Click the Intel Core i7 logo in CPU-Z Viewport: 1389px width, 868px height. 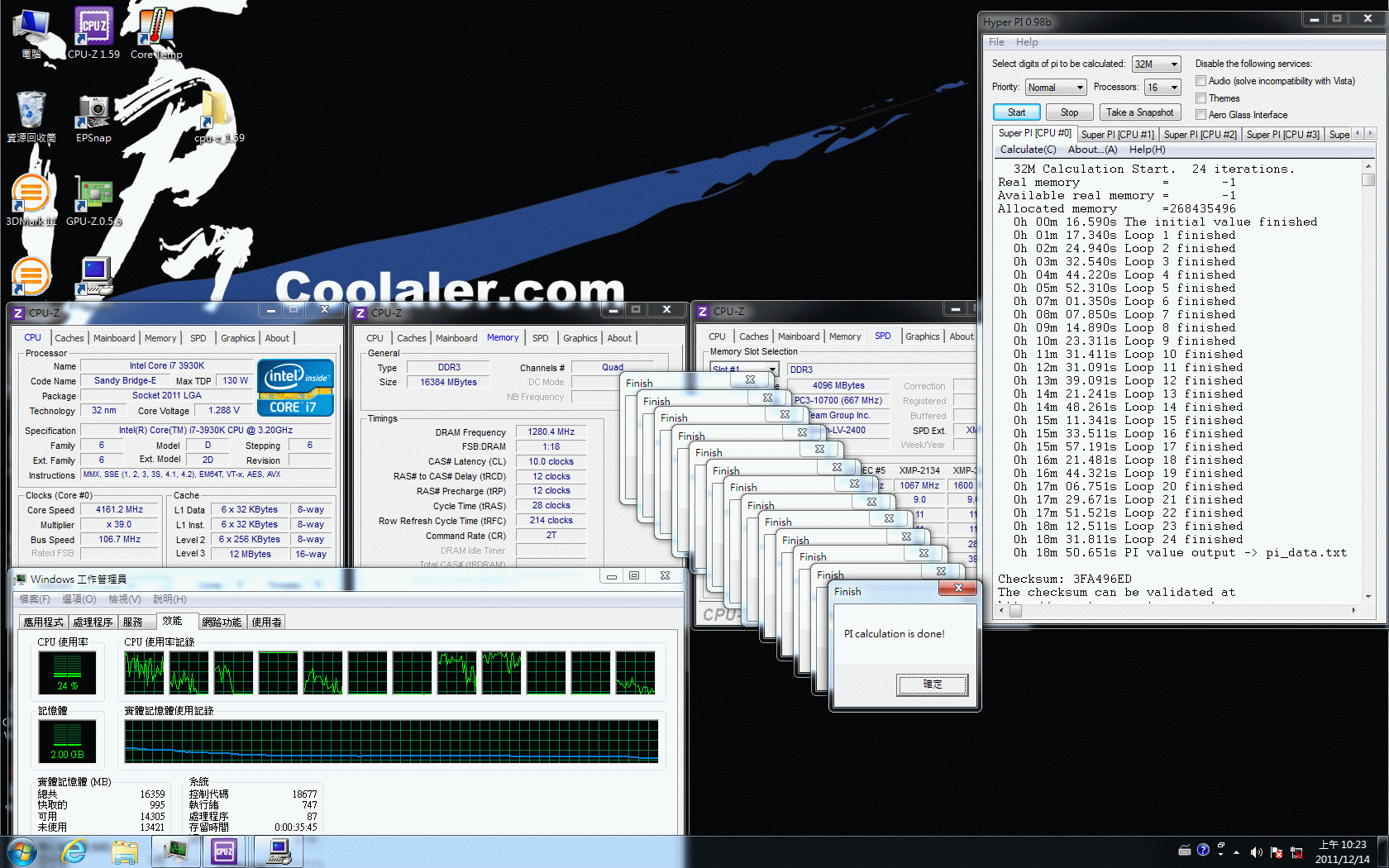pos(295,387)
